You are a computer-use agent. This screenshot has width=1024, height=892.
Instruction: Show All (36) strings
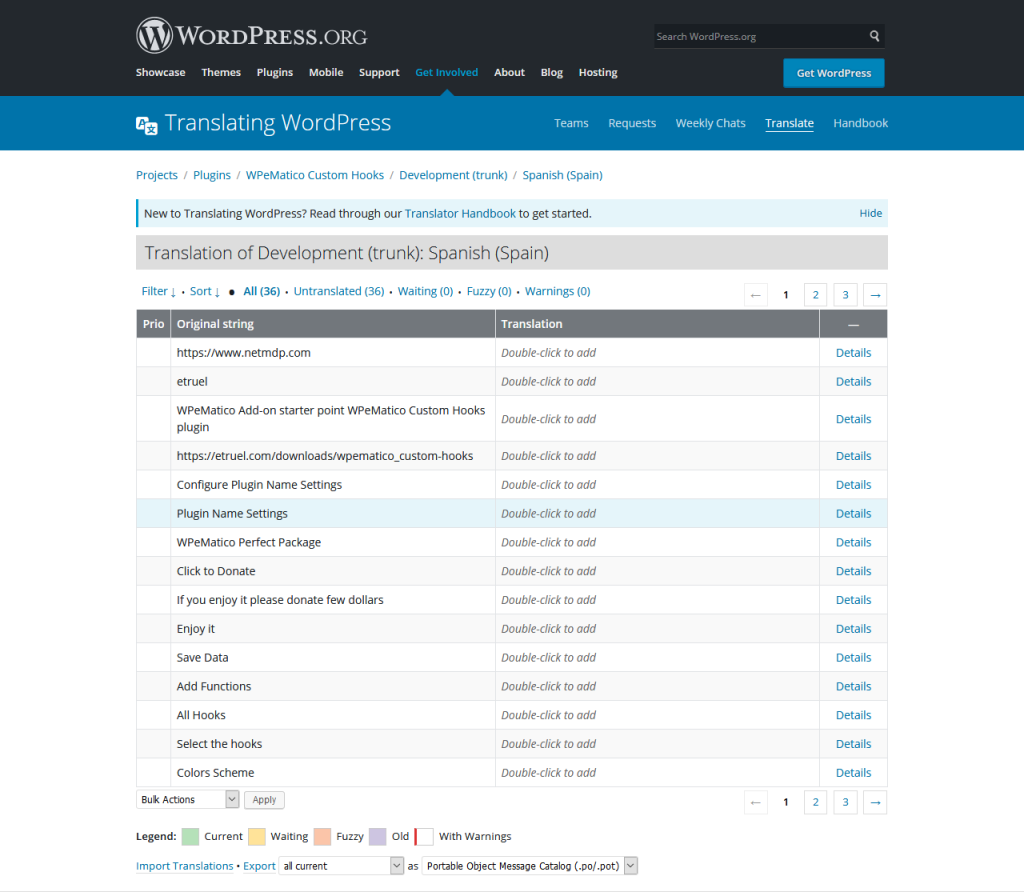point(262,291)
